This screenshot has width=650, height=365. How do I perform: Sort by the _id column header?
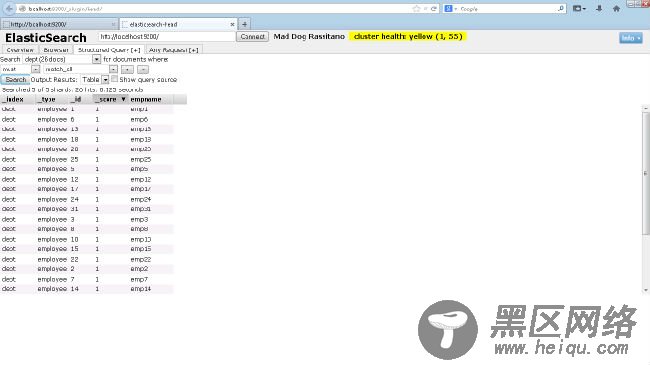pos(80,100)
